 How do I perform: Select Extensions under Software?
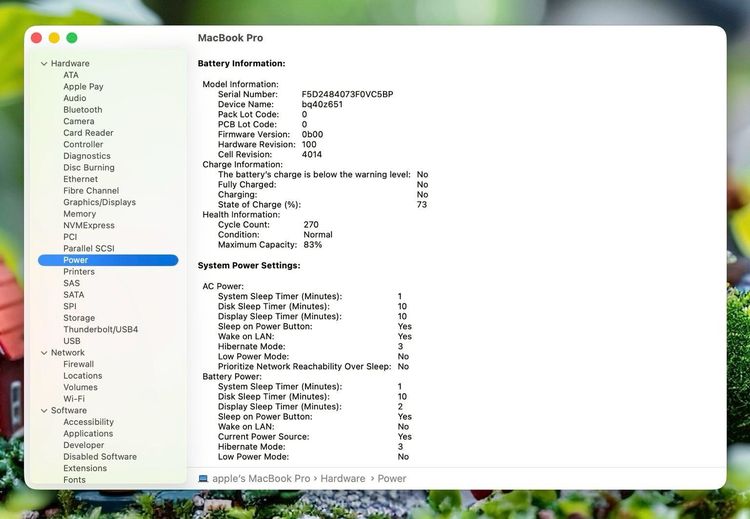[x=85, y=468]
